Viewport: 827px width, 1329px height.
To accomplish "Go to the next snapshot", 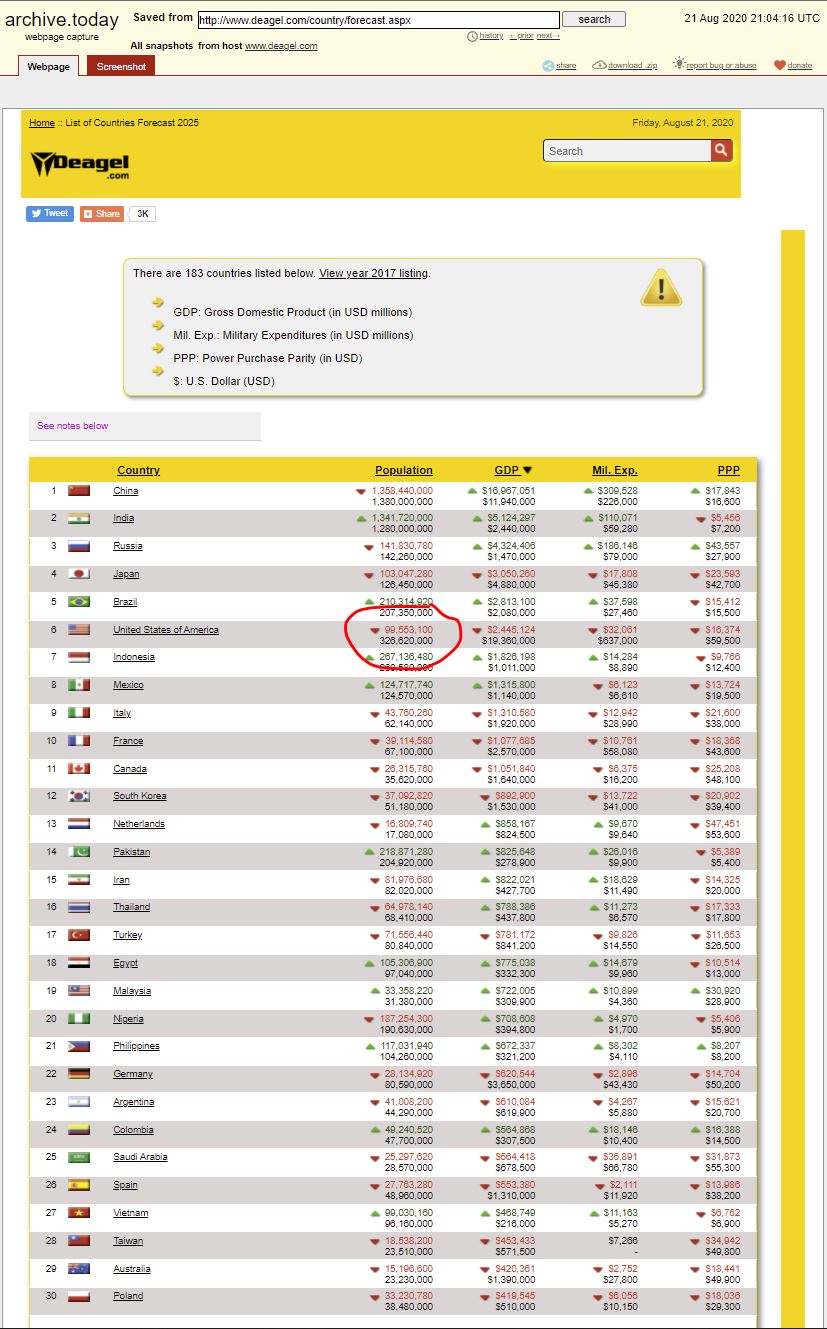I will (548, 36).
